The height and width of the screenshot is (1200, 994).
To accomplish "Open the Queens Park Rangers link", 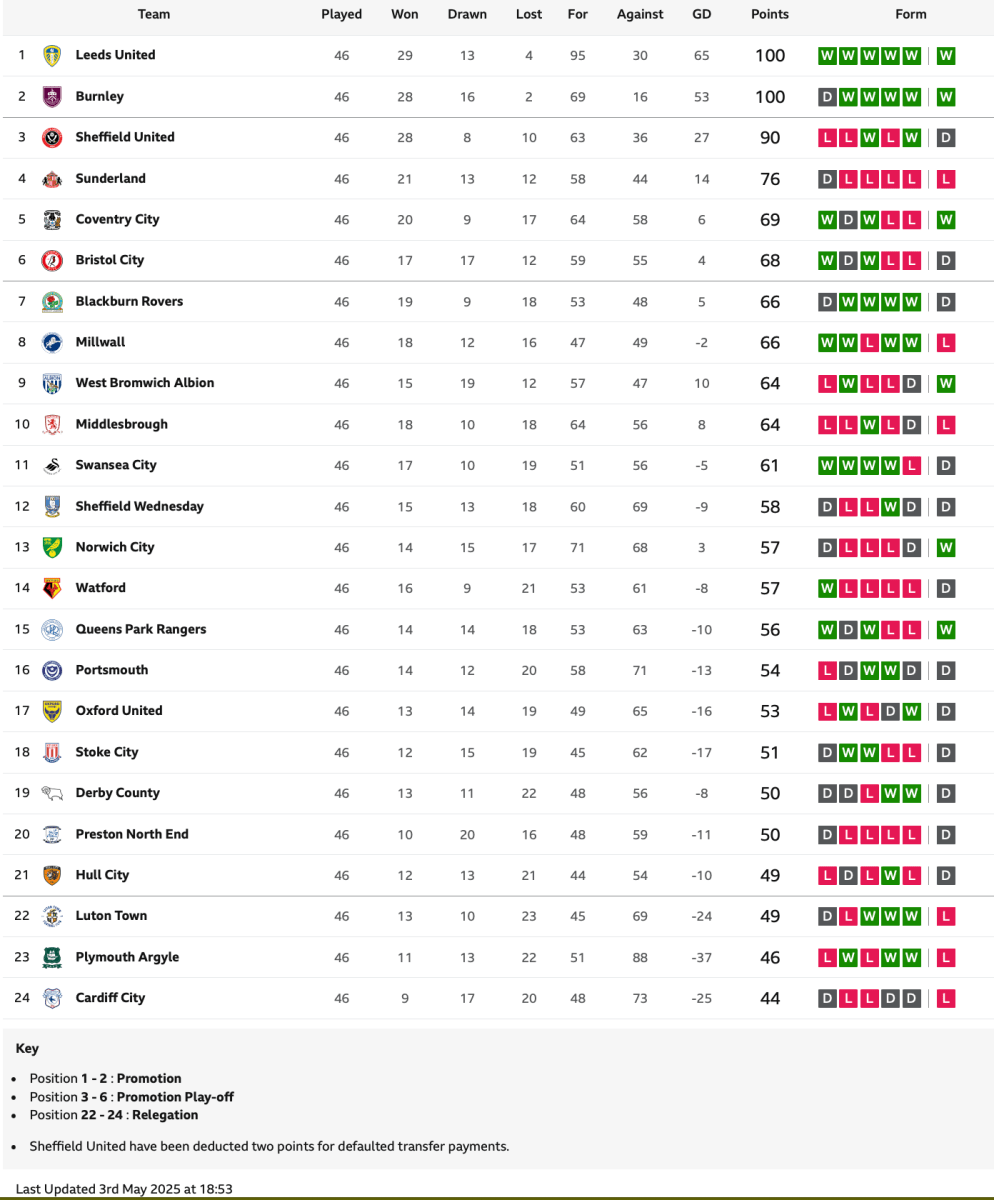I will [x=141, y=629].
